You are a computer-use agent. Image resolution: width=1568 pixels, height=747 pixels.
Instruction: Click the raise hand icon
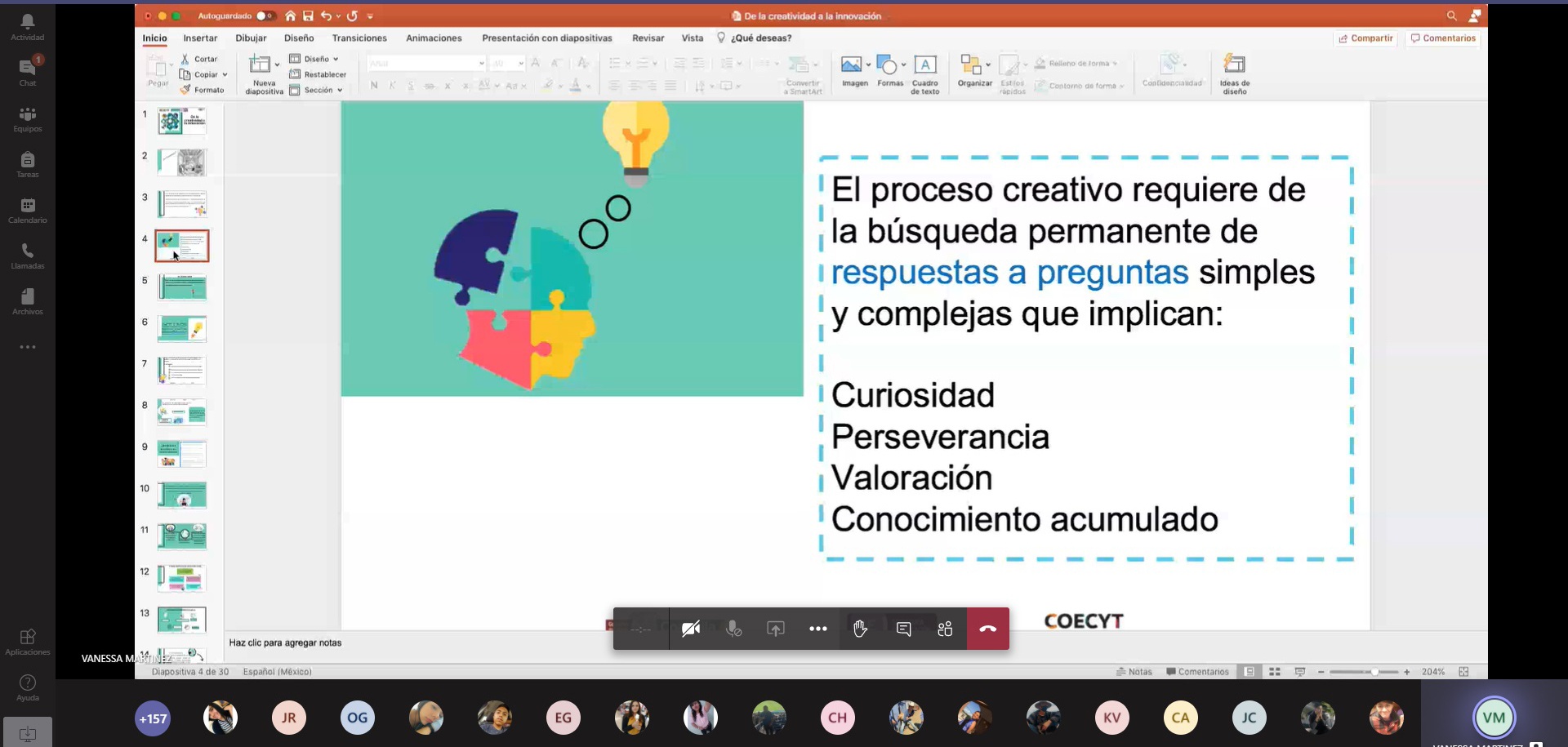[860, 629]
